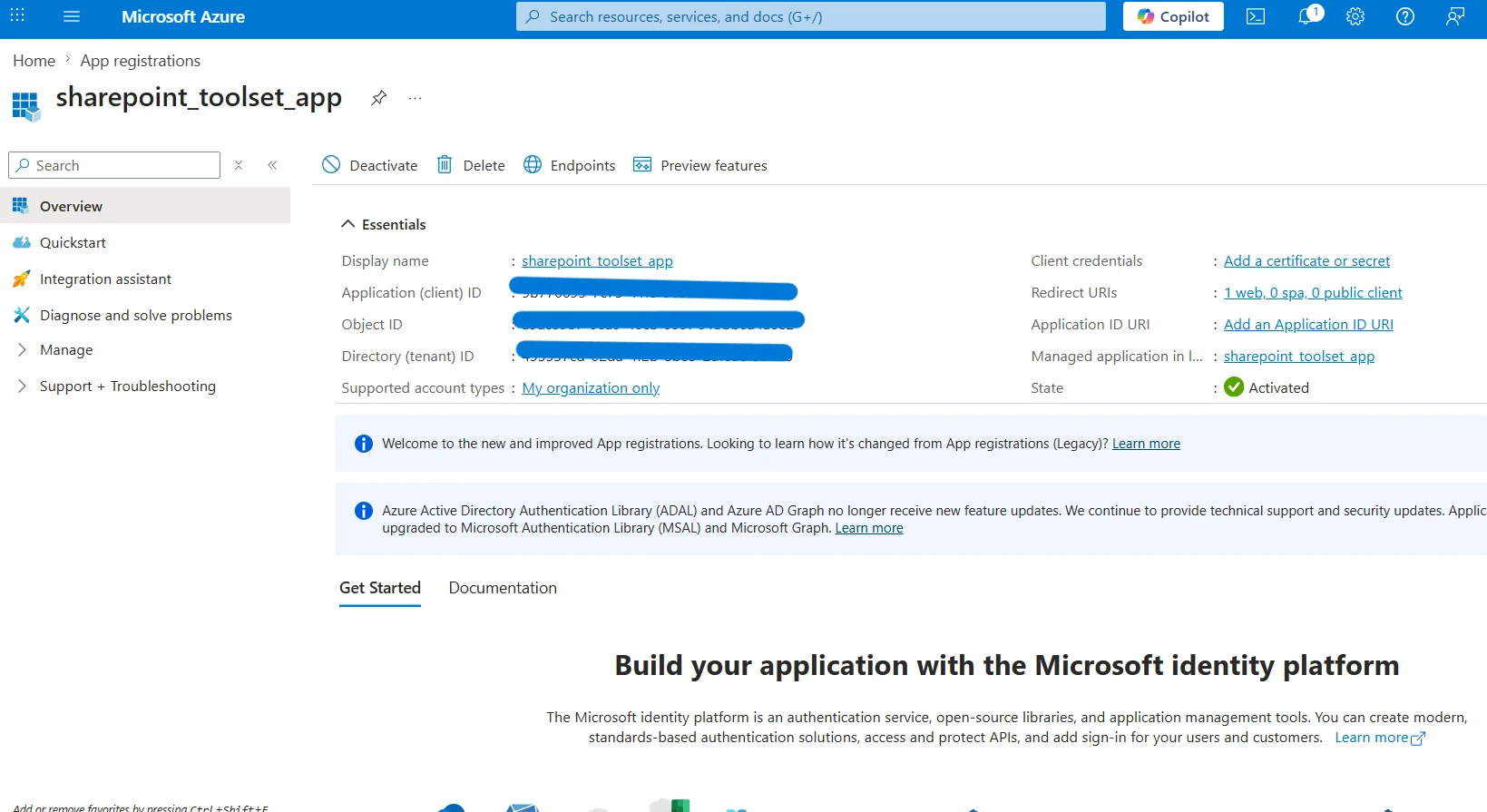Focus the global resource search box
1487x812 pixels.
tap(811, 16)
